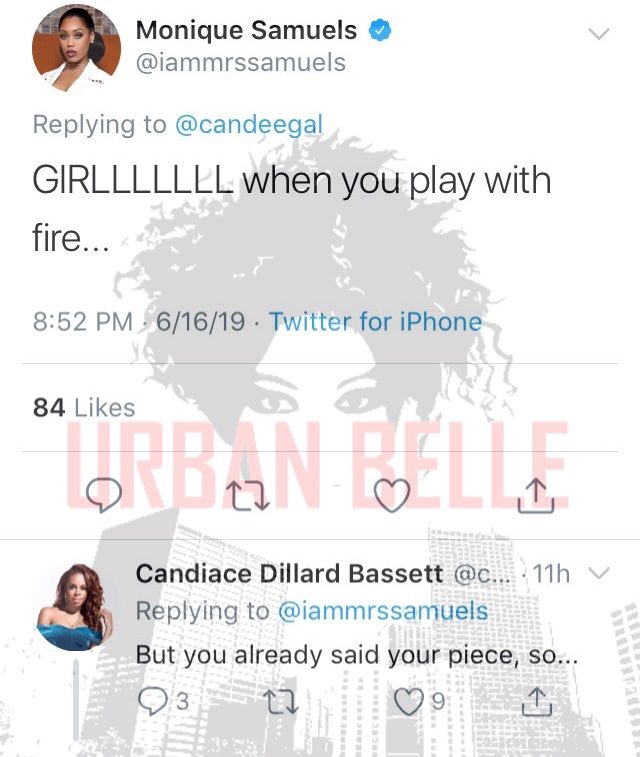Viewport: 640px width, 757px height.
Task: Open Candiace Dillard Bassett's profile photo
Action: click(x=76, y=607)
